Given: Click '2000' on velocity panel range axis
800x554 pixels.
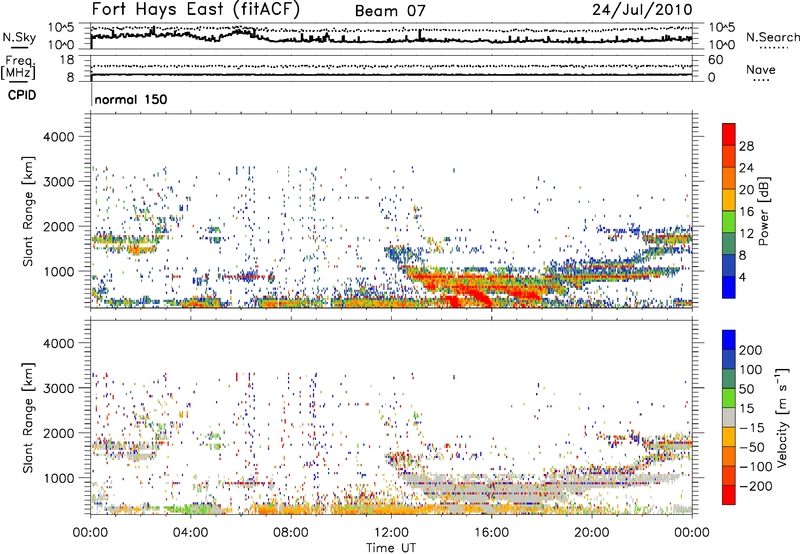Looking at the screenshot, I should [59, 433].
